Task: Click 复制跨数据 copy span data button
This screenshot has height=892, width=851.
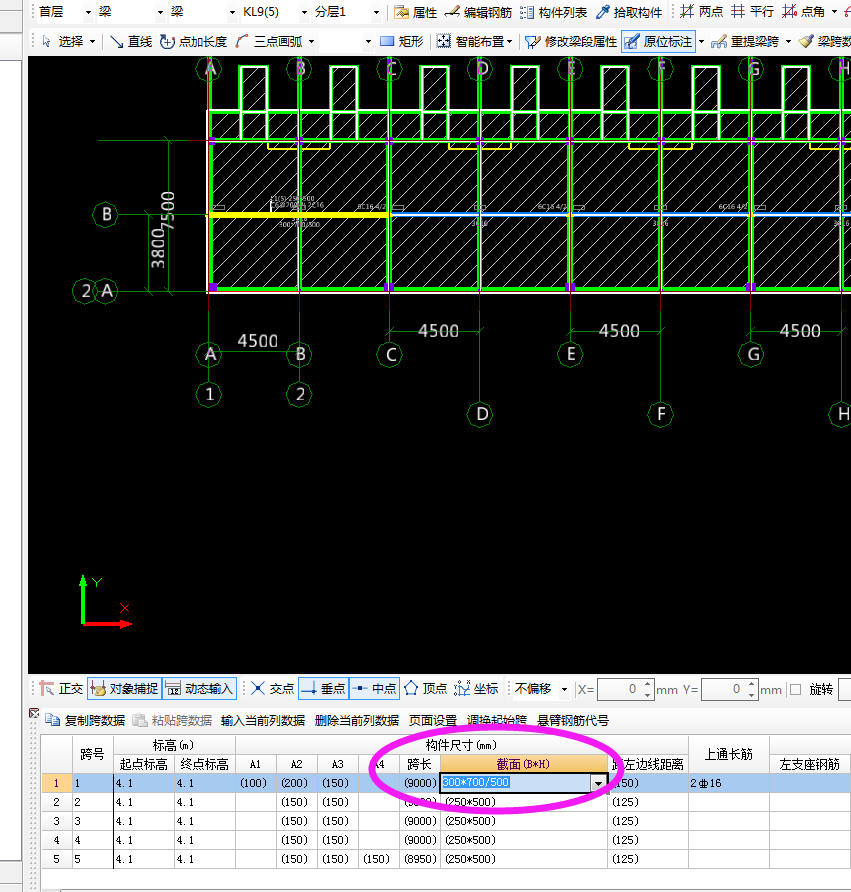Action: [x=86, y=720]
